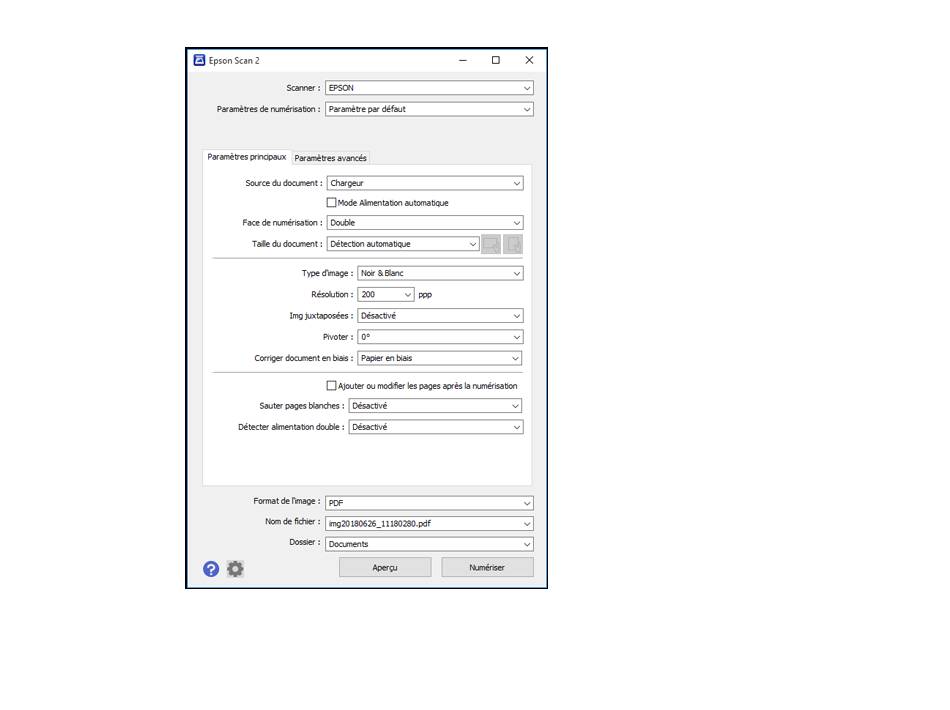Click the customize document size icon

[x=491, y=244]
